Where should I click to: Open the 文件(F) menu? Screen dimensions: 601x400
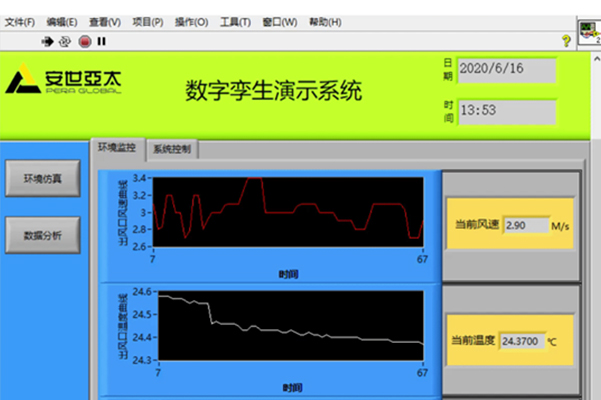tap(20, 22)
